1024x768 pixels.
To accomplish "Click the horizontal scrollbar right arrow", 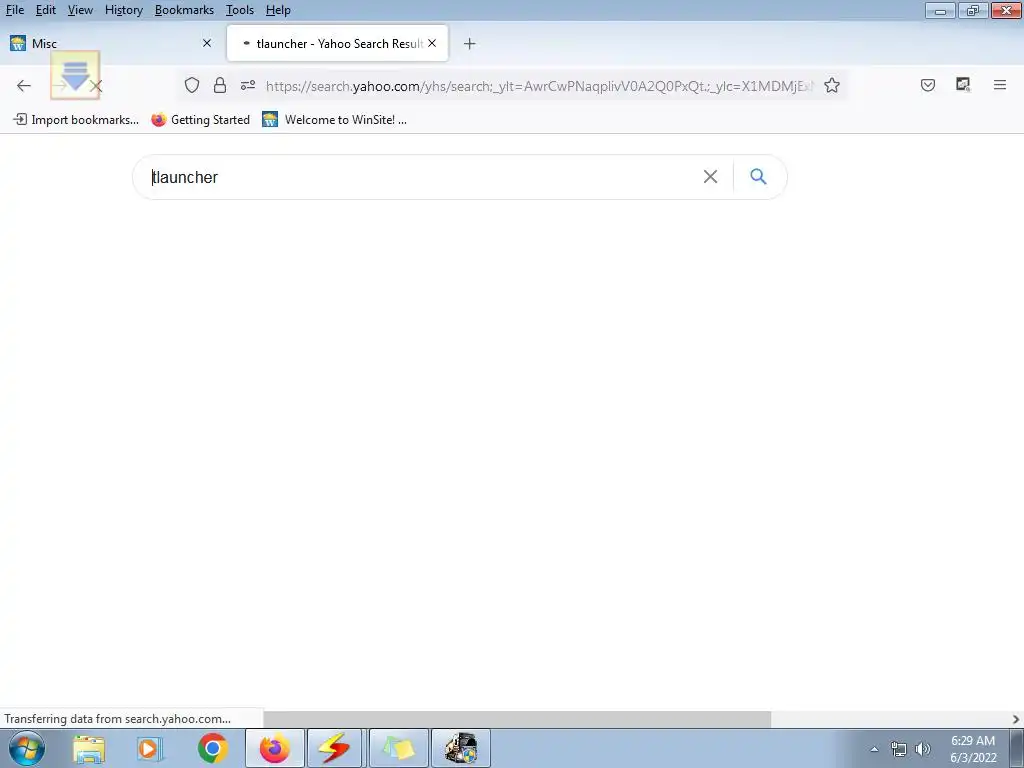I will pyautogui.click(x=1016, y=719).
